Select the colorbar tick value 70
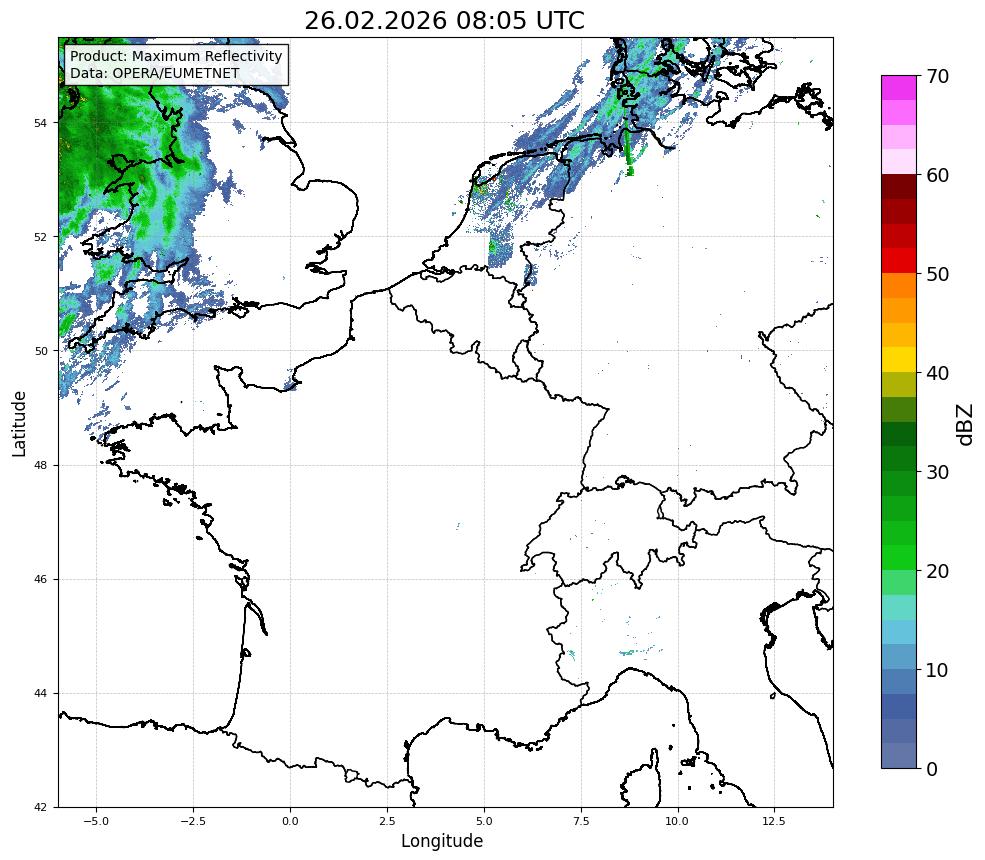The width and height of the screenshot is (985, 860). coord(937,76)
